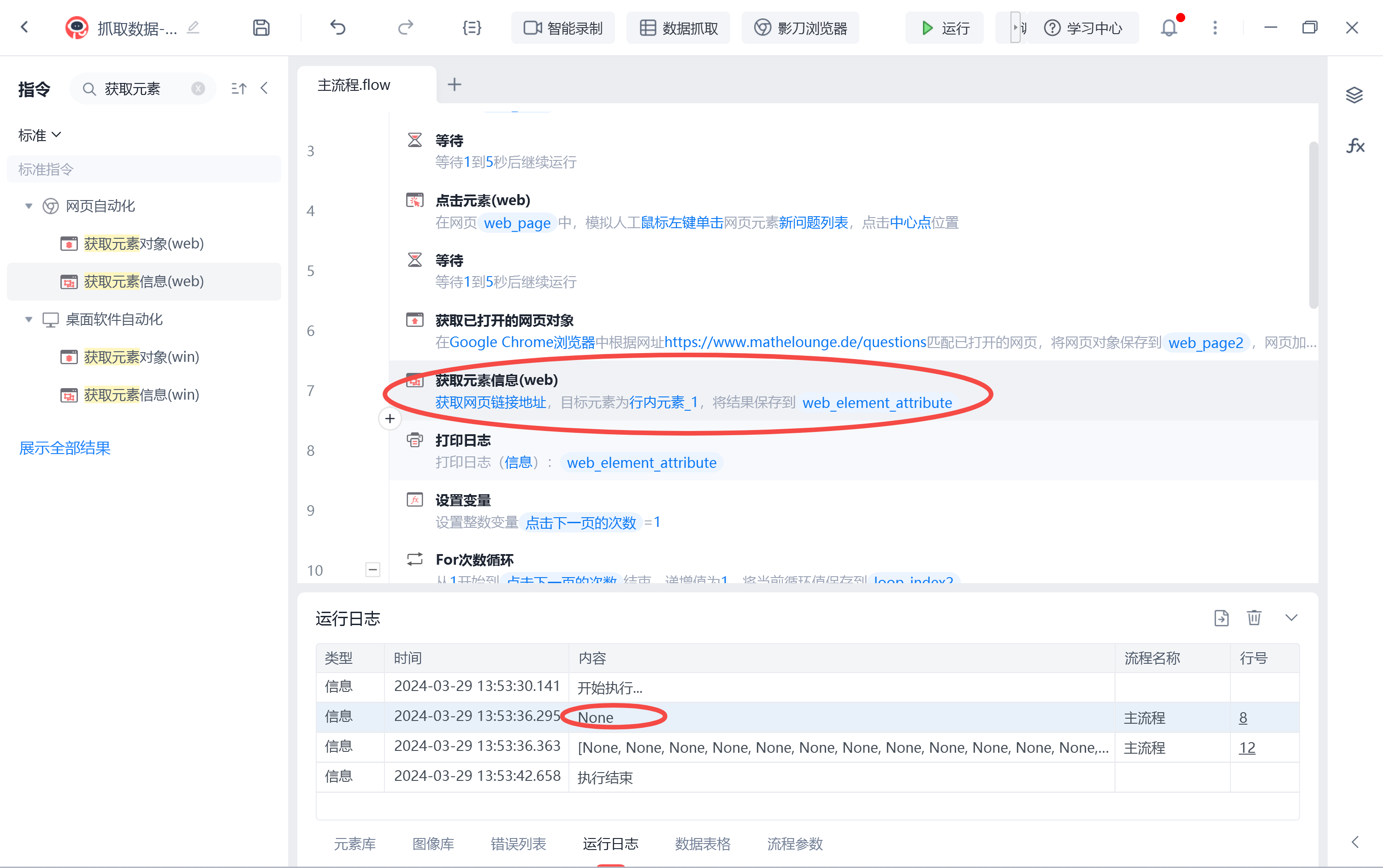Open the fx variables panel icon
1383x868 pixels.
coord(1355,146)
